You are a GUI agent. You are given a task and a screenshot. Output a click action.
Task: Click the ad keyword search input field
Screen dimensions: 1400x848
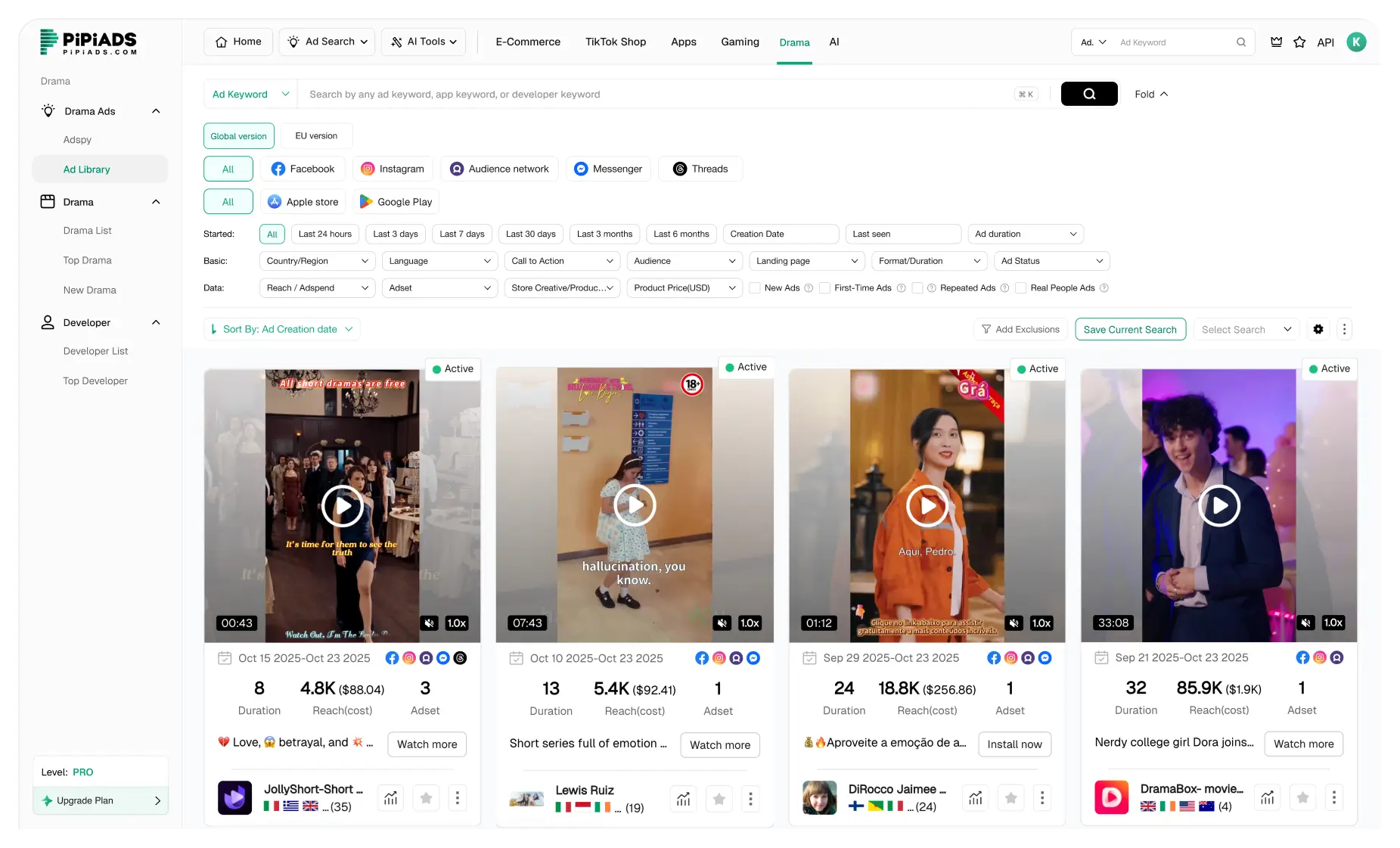(x=650, y=95)
